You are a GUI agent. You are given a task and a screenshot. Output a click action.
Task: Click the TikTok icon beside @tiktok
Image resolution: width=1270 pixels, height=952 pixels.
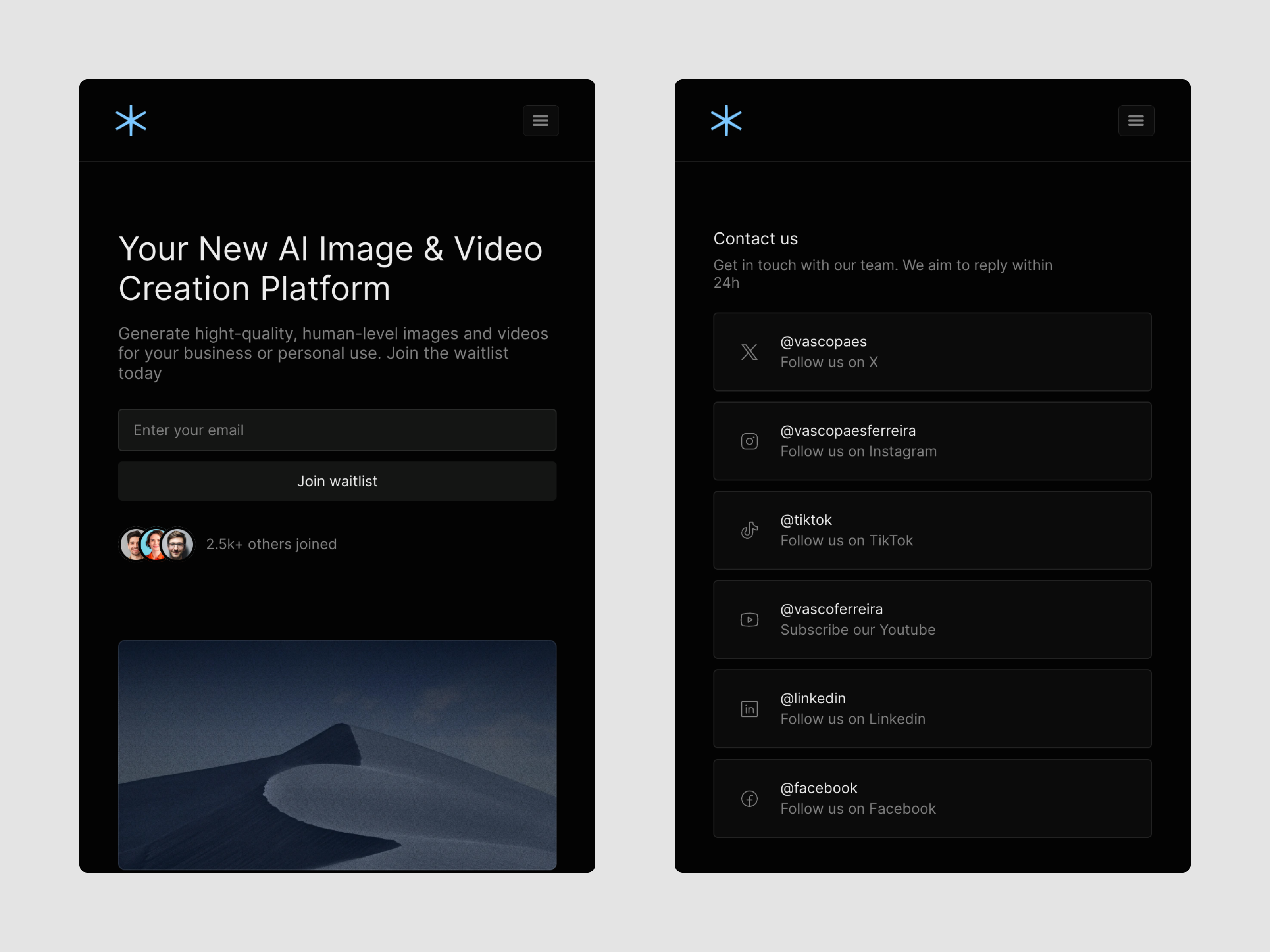749,530
